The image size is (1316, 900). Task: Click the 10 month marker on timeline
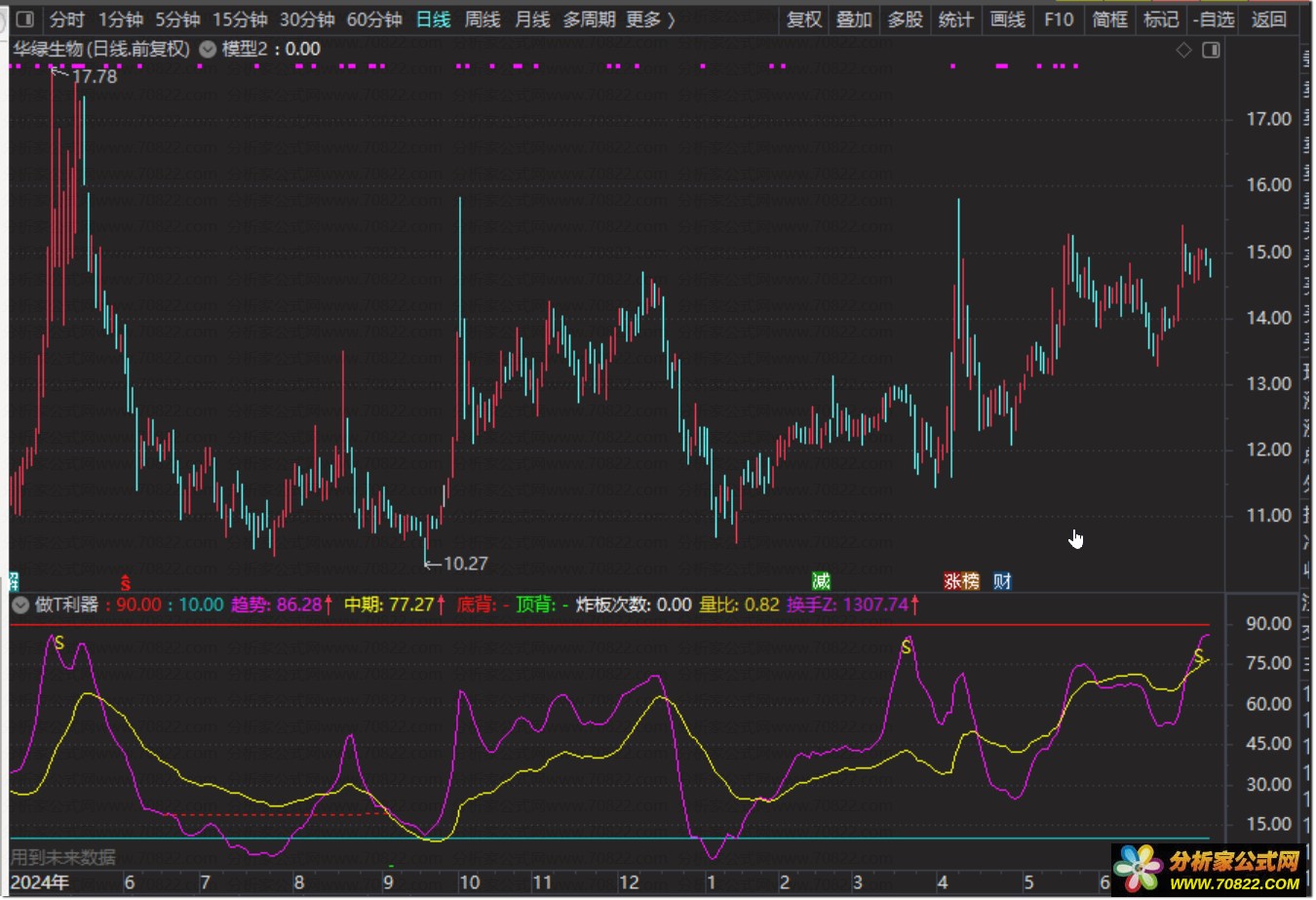click(x=470, y=882)
